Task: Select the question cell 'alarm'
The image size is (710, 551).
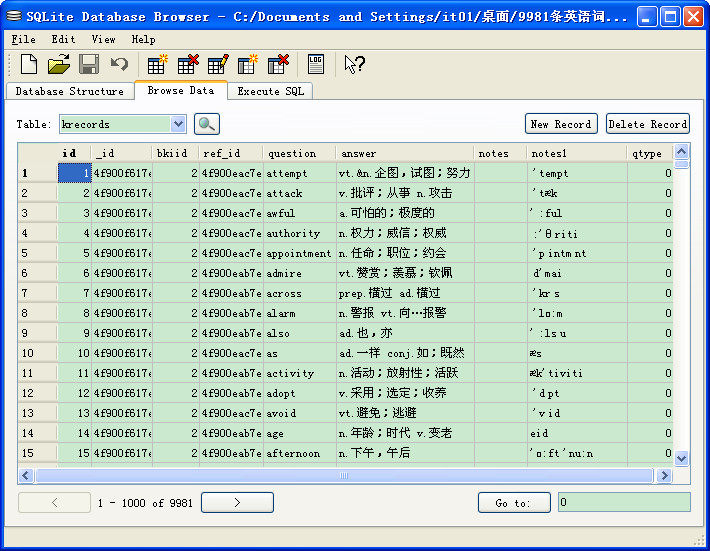Action: (x=299, y=313)
